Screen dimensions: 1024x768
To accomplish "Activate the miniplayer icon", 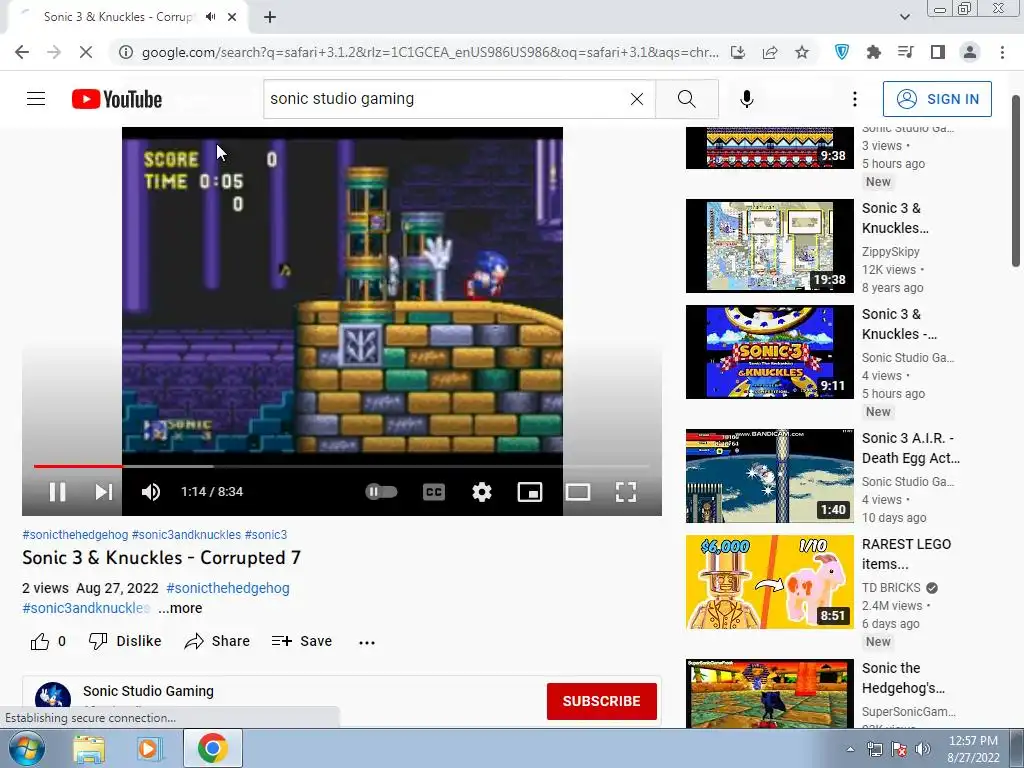I will (x=530, y=492).
